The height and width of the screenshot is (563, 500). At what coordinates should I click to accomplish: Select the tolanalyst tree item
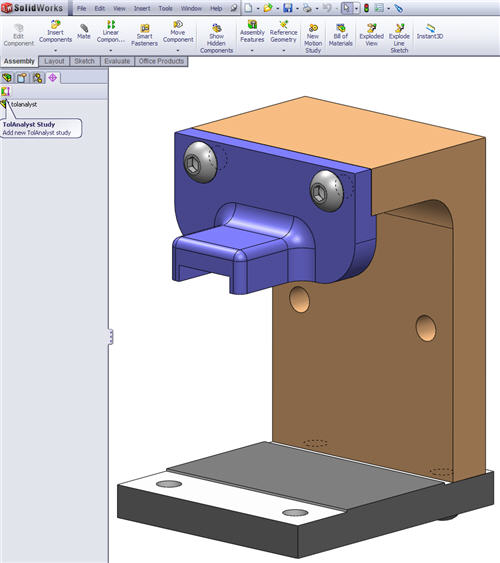24,104
